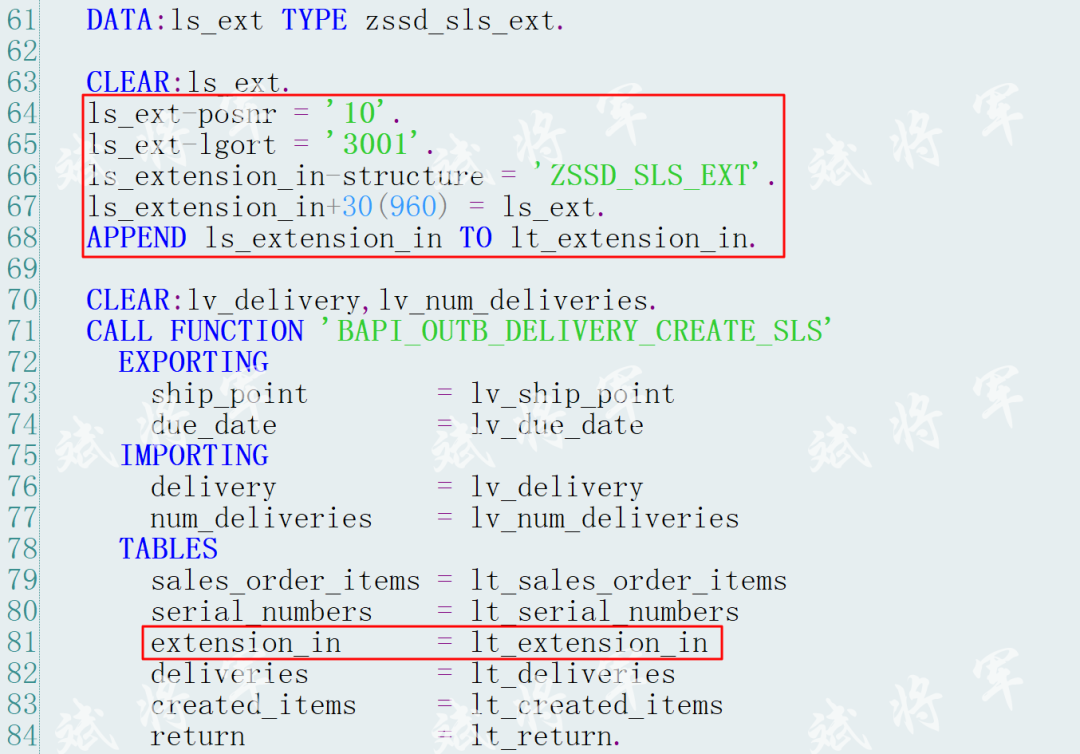This screenshot has width=1080, height=754.
Task: Click line number 61 in the gutter
Action: (22, 19)
